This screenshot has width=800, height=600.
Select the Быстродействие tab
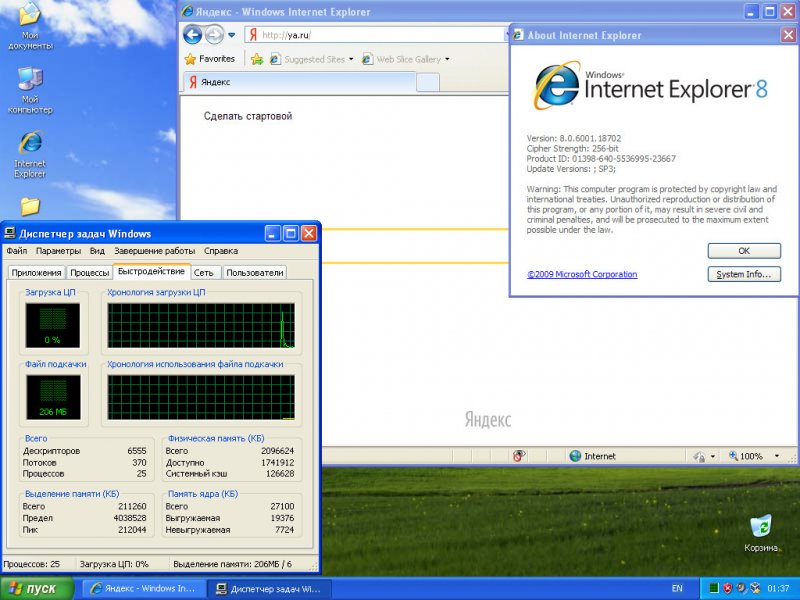pos(151,271)
